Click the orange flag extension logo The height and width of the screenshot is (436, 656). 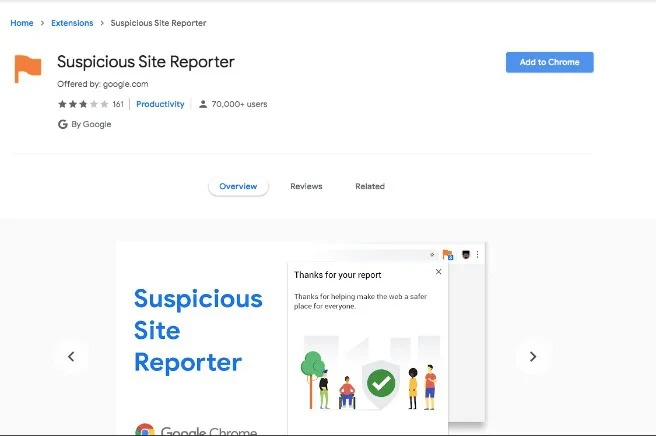pyautogui.click(x=28, y=69)
